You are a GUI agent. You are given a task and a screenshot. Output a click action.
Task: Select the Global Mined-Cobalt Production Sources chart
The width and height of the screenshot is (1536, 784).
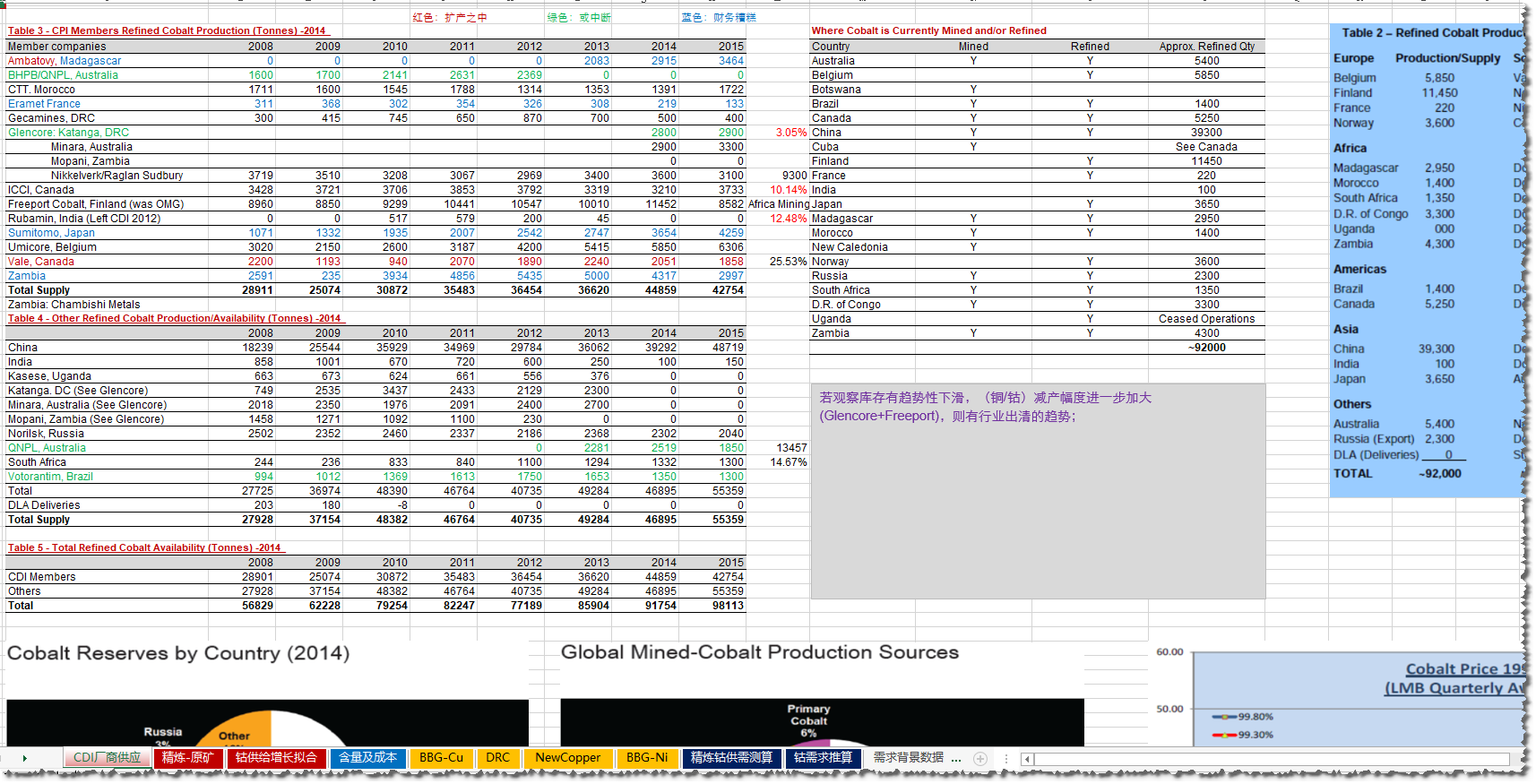(x=822, y=693)
